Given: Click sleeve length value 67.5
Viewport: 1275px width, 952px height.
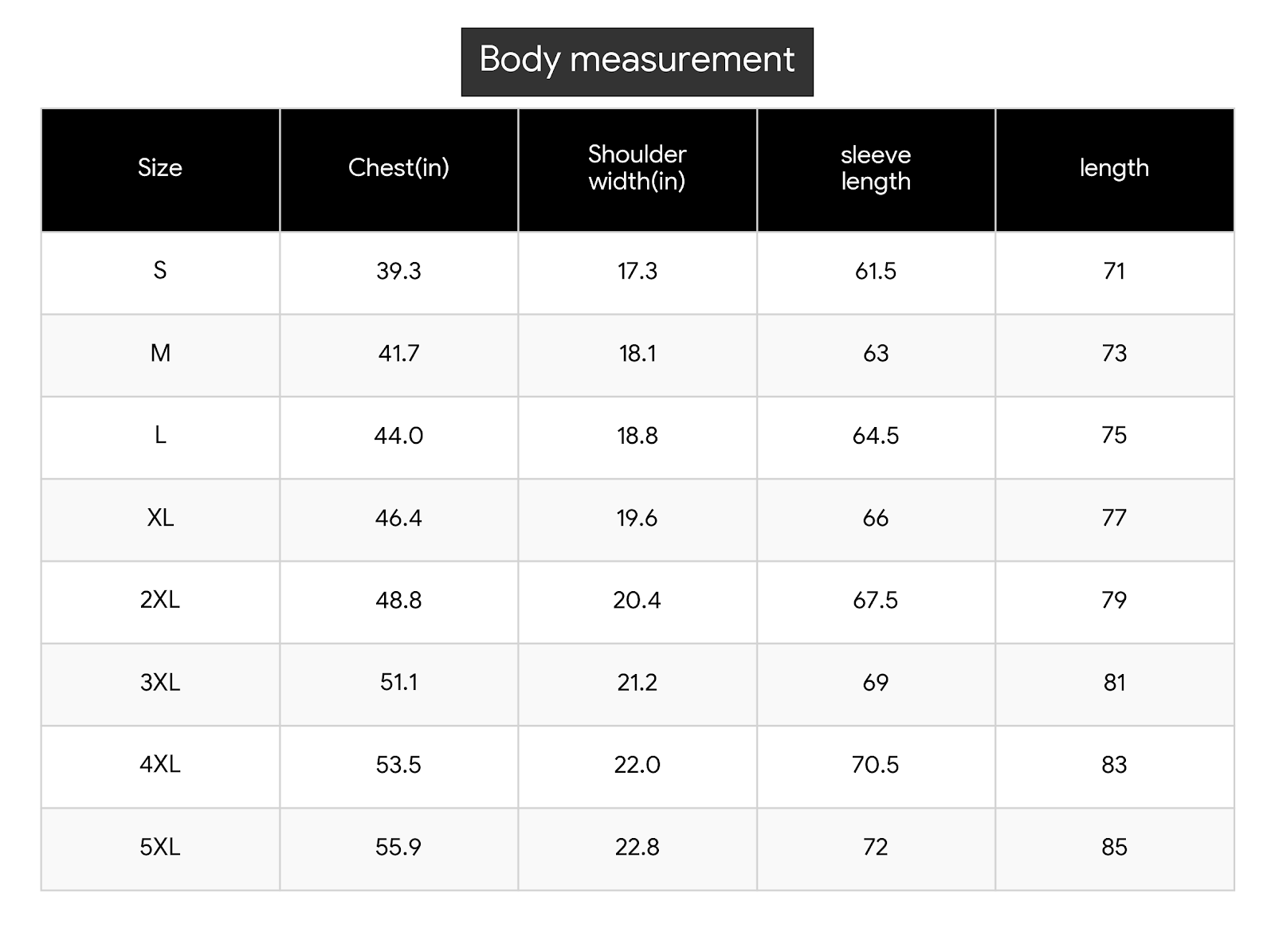Looking at the screenshot, I should click(x=876, y=600).
